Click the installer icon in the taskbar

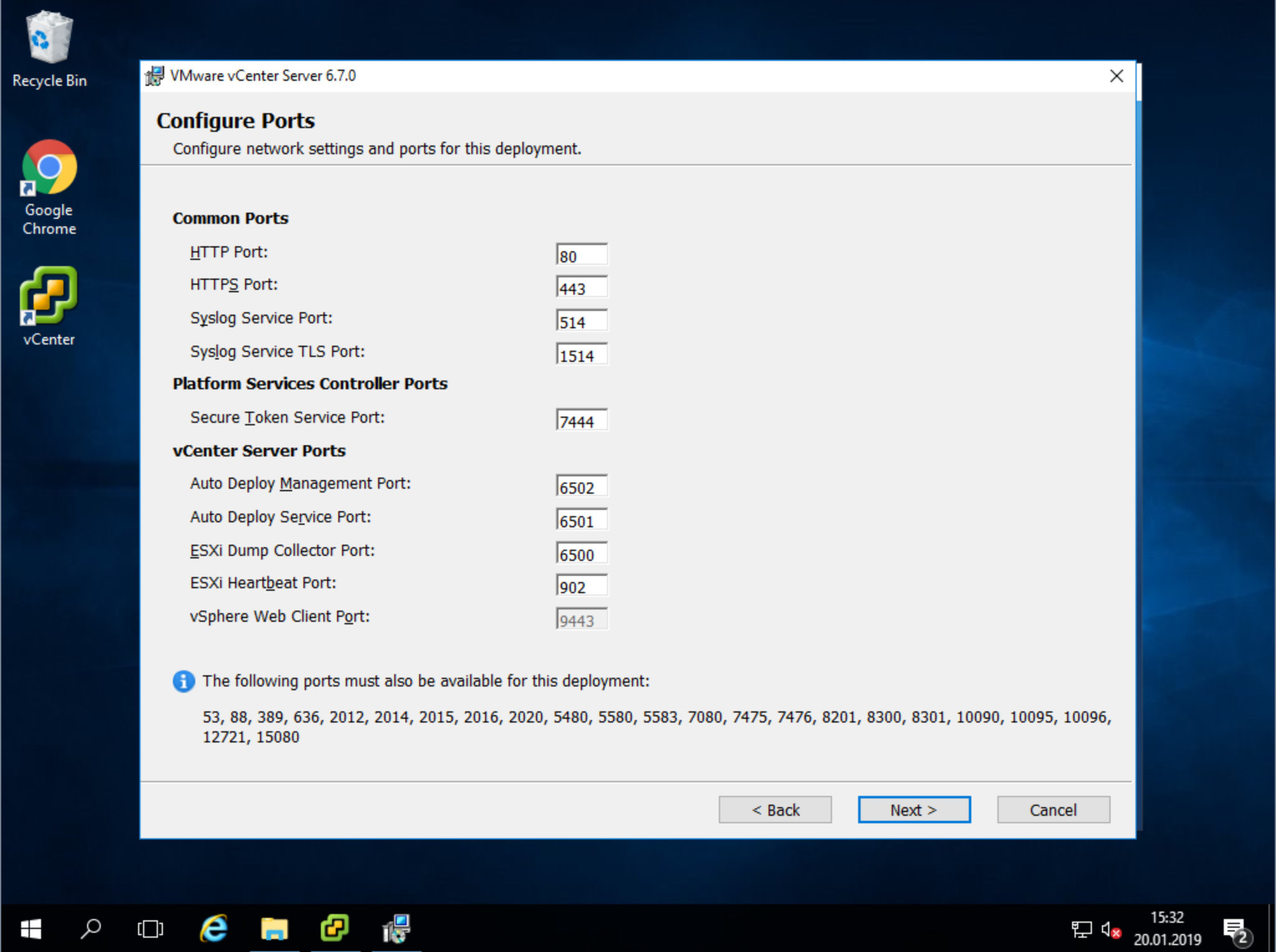click(396, 929)
